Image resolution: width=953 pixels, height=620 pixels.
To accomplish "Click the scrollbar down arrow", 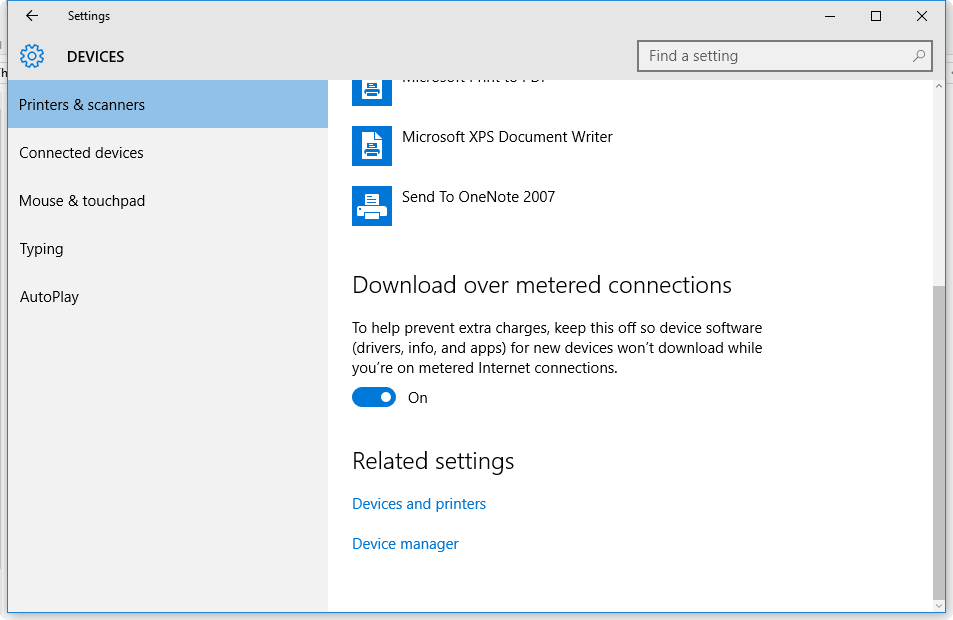I will tap(938, 603).
